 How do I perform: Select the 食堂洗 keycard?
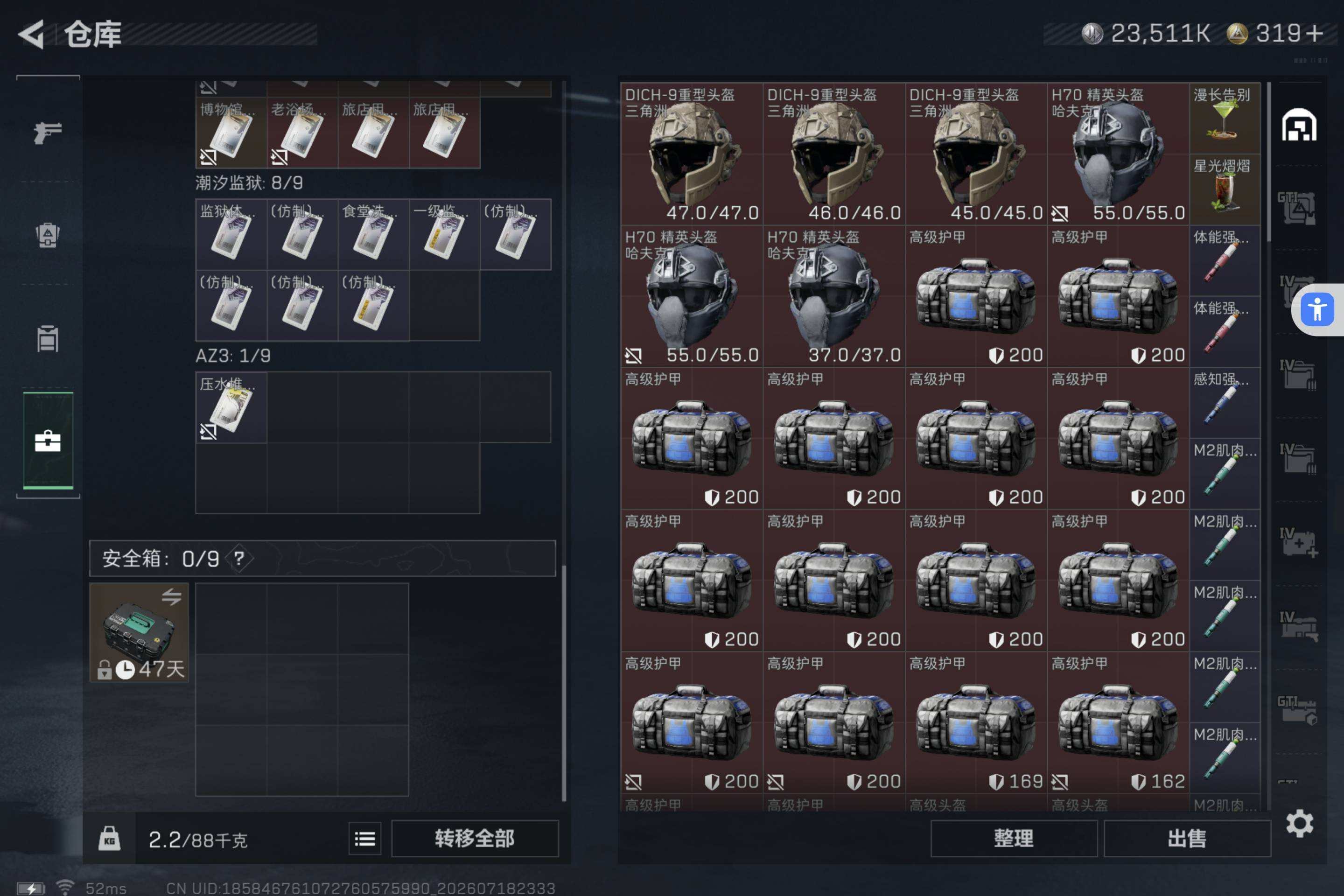[373, 234]
